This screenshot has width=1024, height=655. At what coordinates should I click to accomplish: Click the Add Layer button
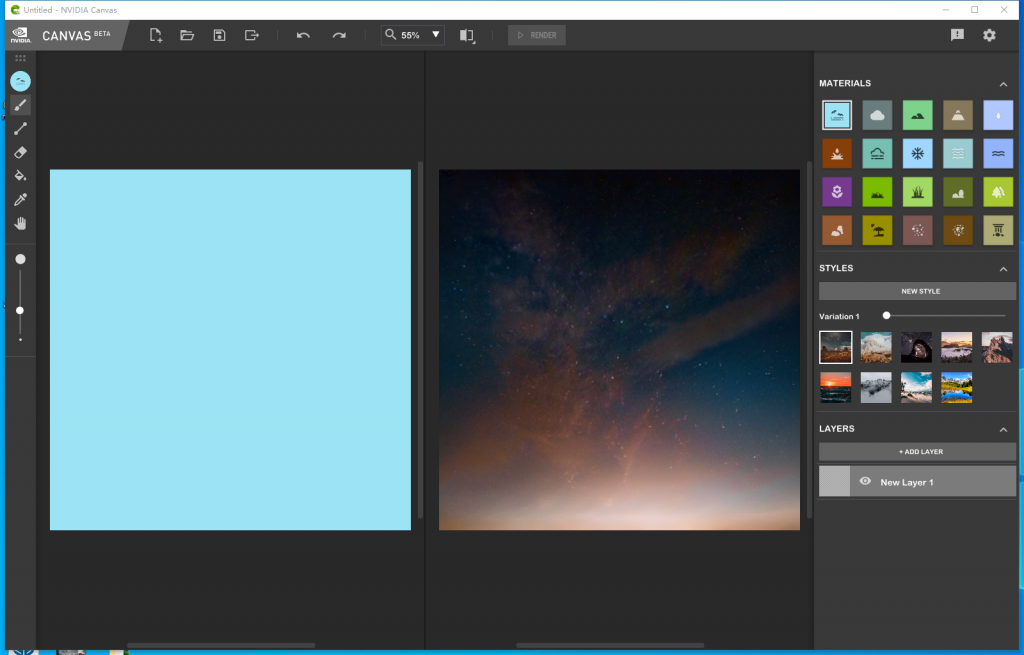pos(918,452)
